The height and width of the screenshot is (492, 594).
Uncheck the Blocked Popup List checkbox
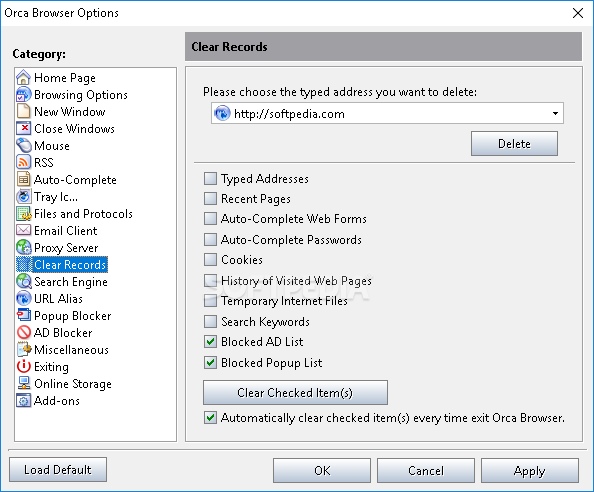[x=210, y=362]
